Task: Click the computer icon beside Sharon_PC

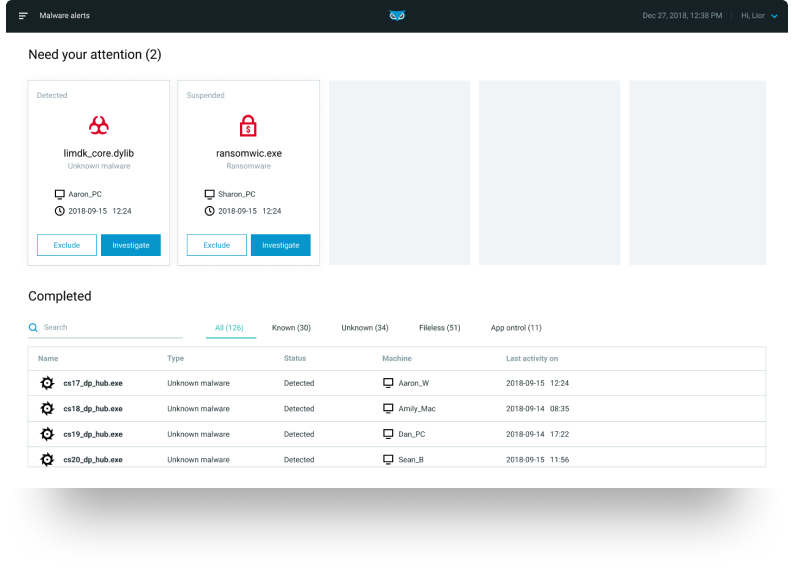Action: click(210, 194)
